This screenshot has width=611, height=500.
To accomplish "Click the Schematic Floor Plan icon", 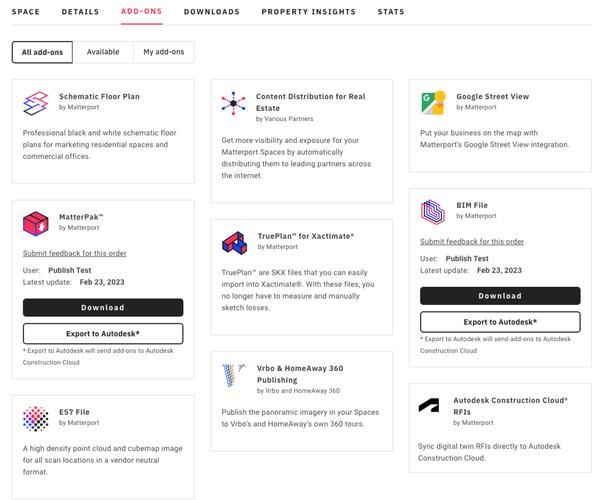I will pyautogui.click(x=35, y=103).
